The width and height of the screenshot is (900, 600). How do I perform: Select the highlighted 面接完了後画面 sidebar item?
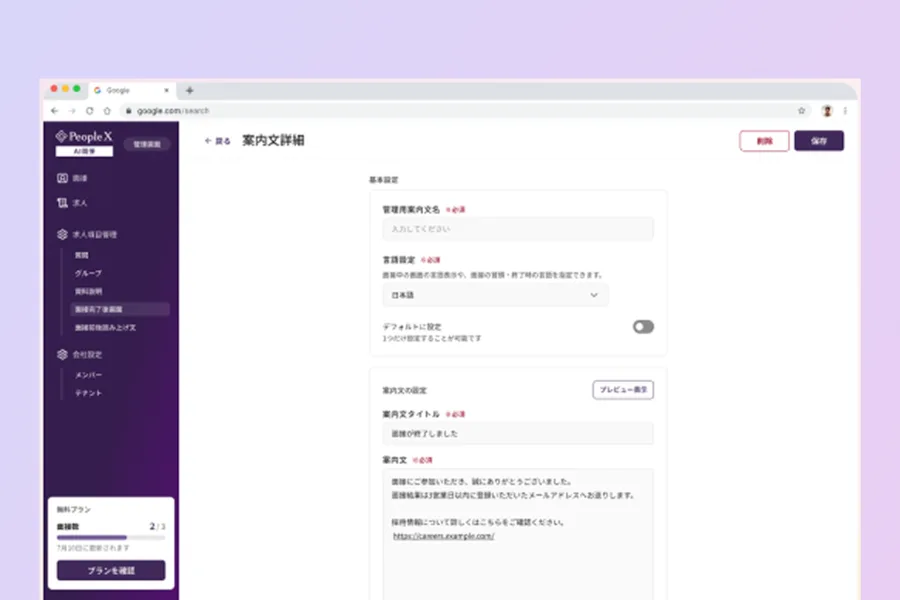click(120, 309)
